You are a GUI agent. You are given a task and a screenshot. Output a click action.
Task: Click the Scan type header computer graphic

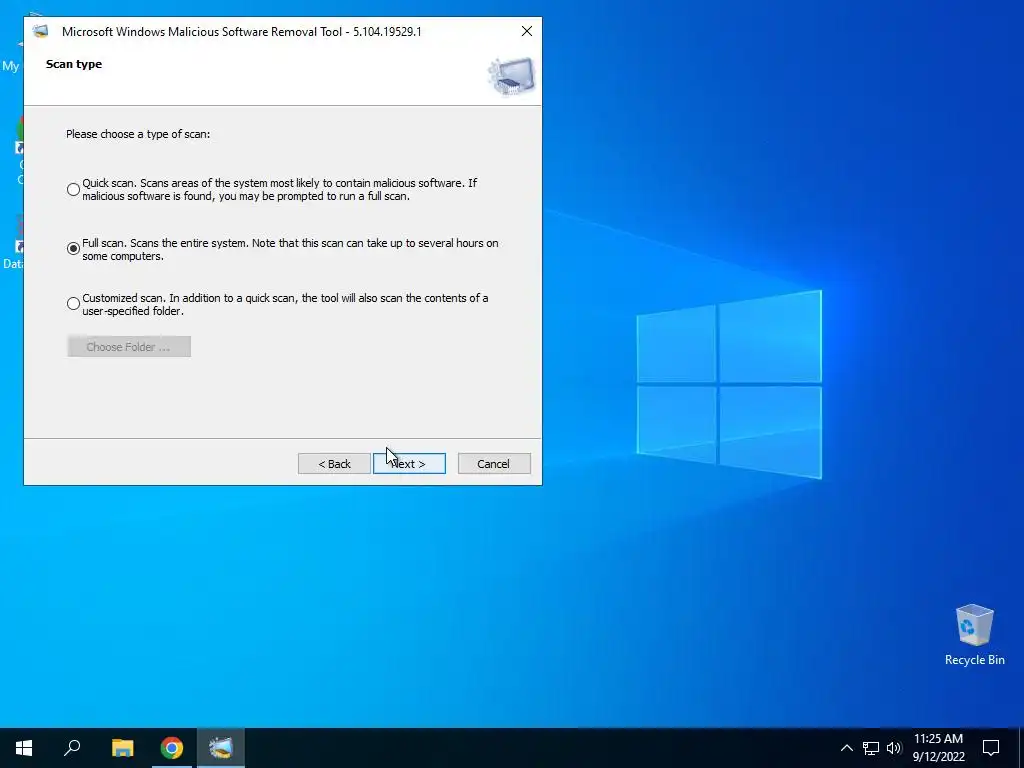(511, 76)
